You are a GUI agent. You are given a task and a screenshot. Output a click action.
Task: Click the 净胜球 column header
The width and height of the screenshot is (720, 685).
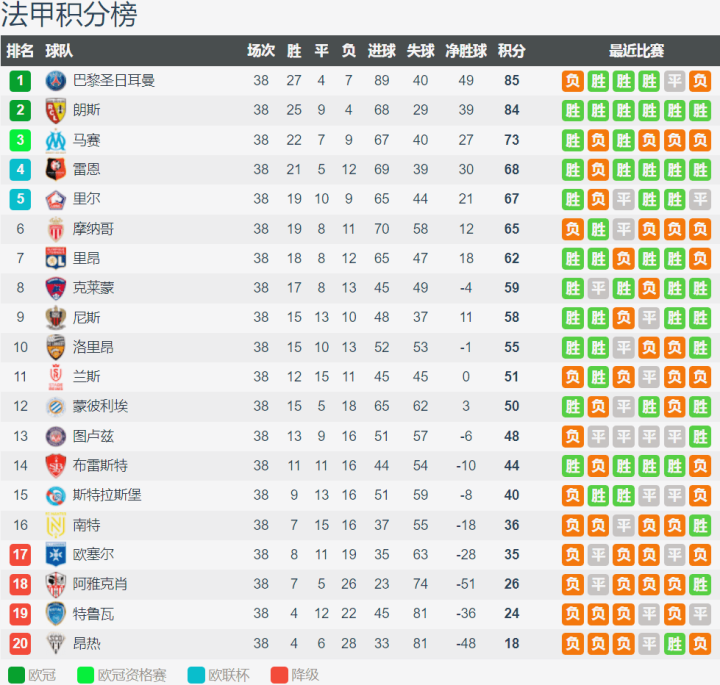point(466,51)
